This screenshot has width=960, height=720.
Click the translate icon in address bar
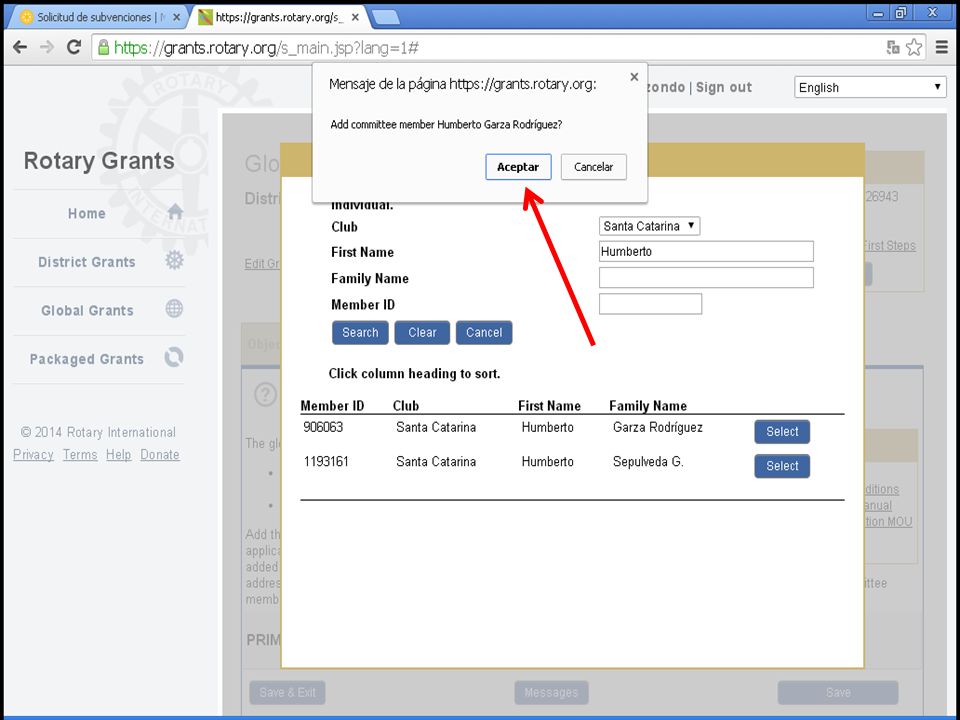[x=893, y=48]
